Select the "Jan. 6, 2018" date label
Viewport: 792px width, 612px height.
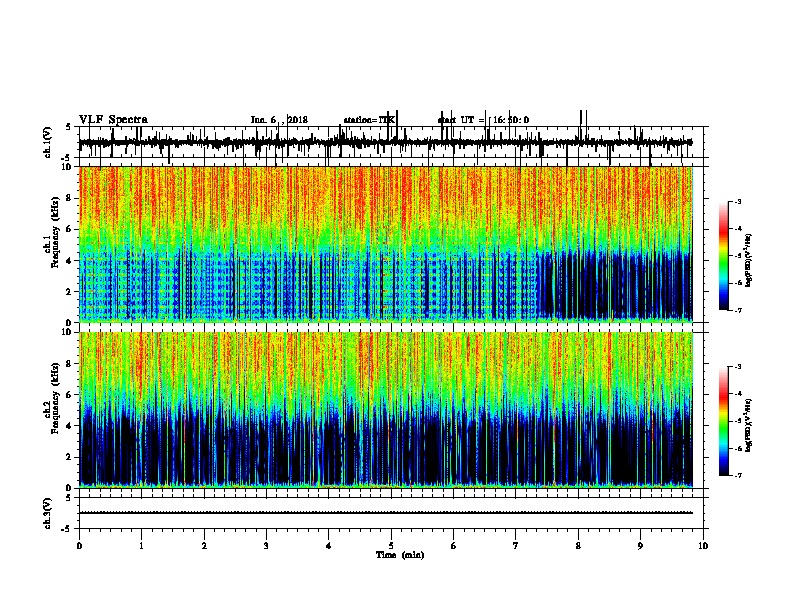tap(279, 120)
